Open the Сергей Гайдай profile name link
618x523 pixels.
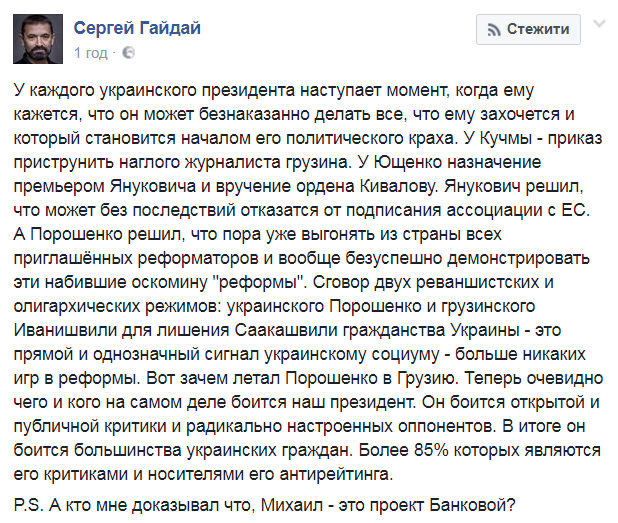(137, 28)
